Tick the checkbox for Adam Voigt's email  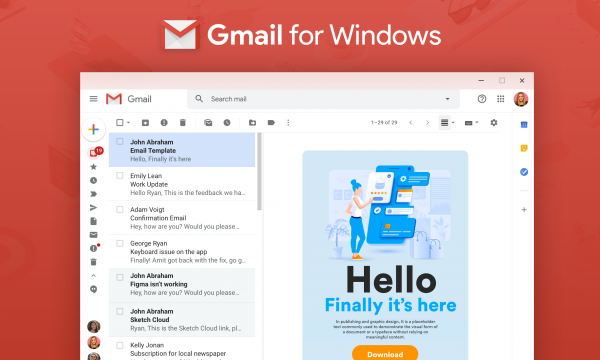pos(120,209)
